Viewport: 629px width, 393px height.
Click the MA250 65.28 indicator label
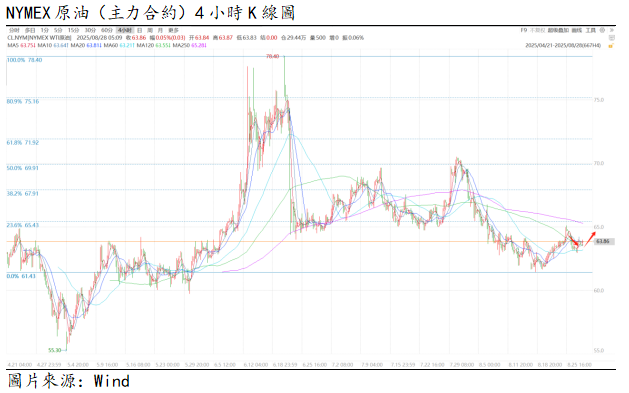[x=190, y=46]
